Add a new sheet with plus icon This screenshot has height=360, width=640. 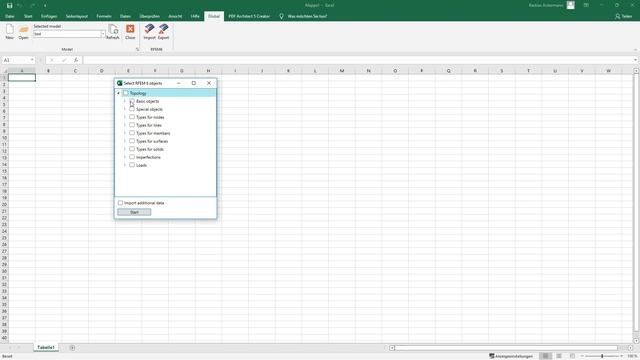pos(72,348)
